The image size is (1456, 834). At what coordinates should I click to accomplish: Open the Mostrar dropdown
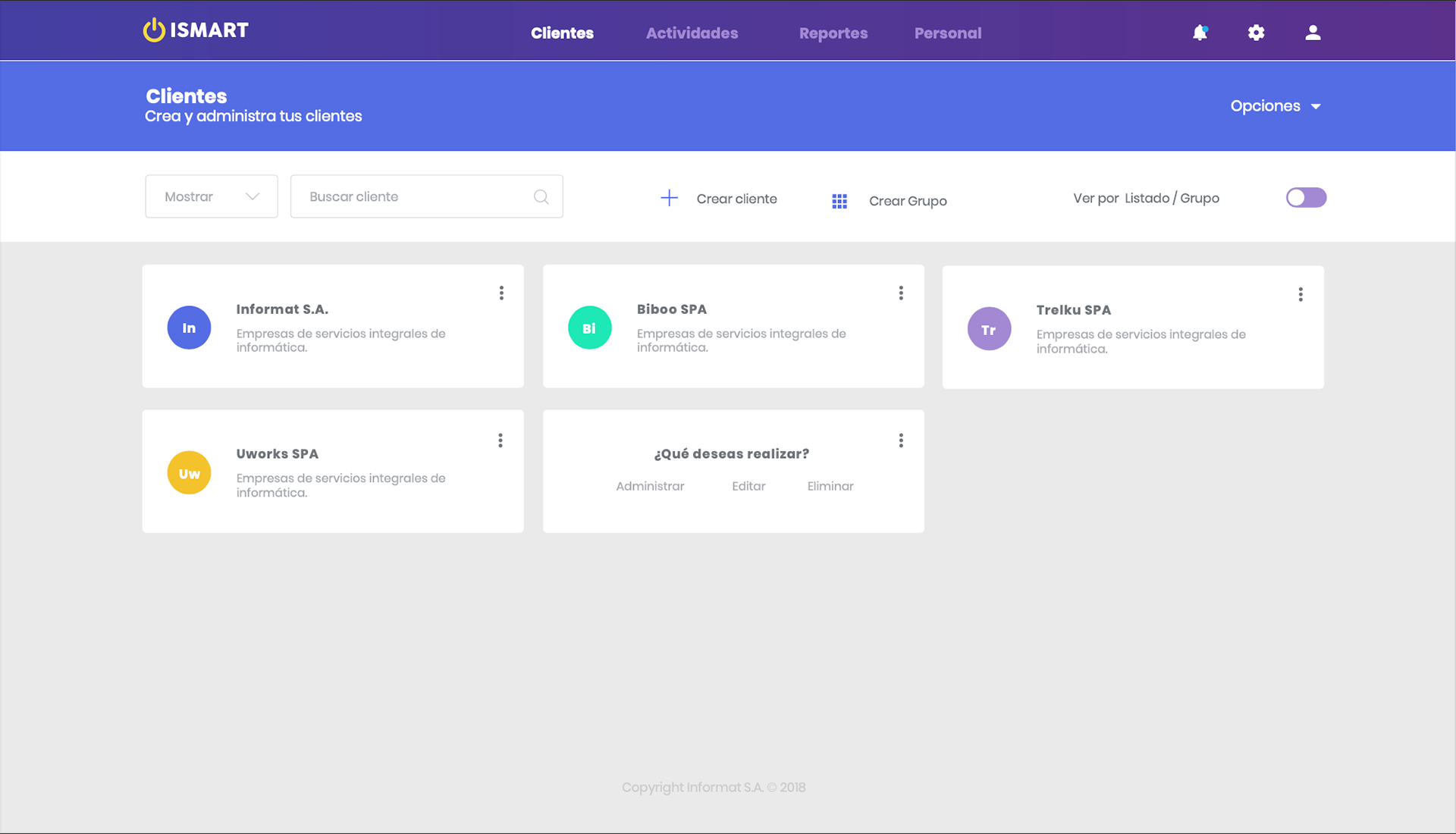pyautogui.click(x=212, y=196)
